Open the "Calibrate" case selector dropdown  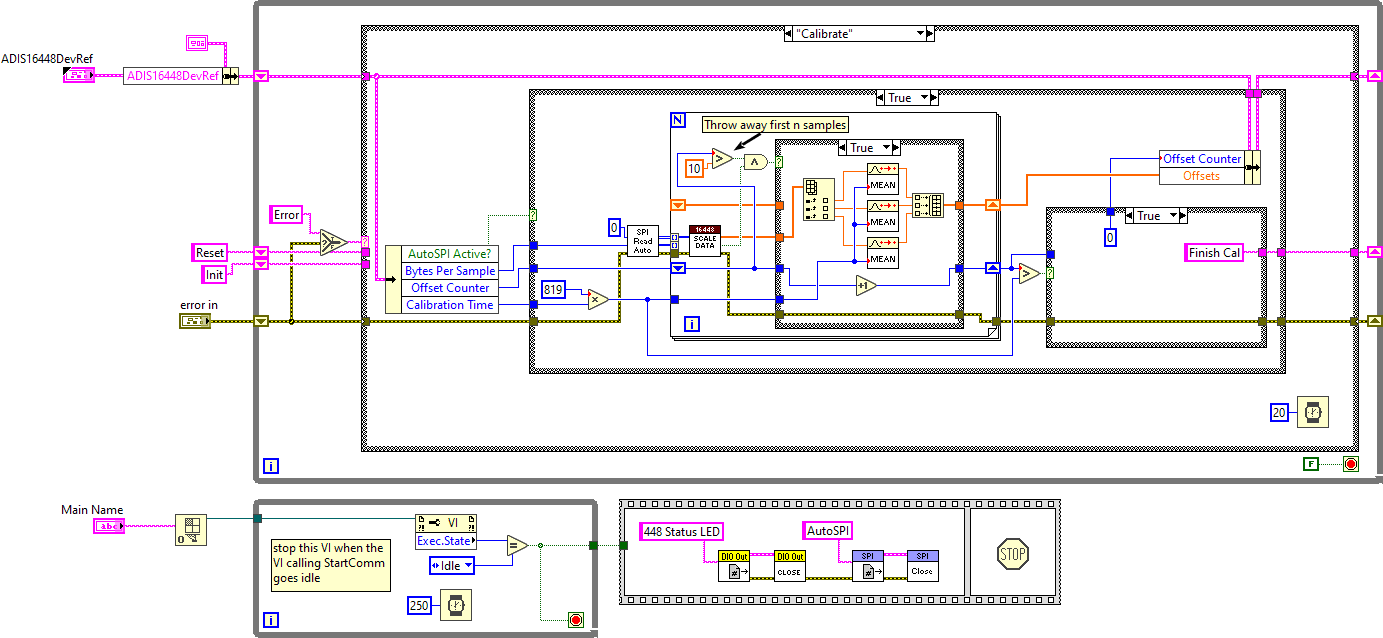[x=923, y=34]
